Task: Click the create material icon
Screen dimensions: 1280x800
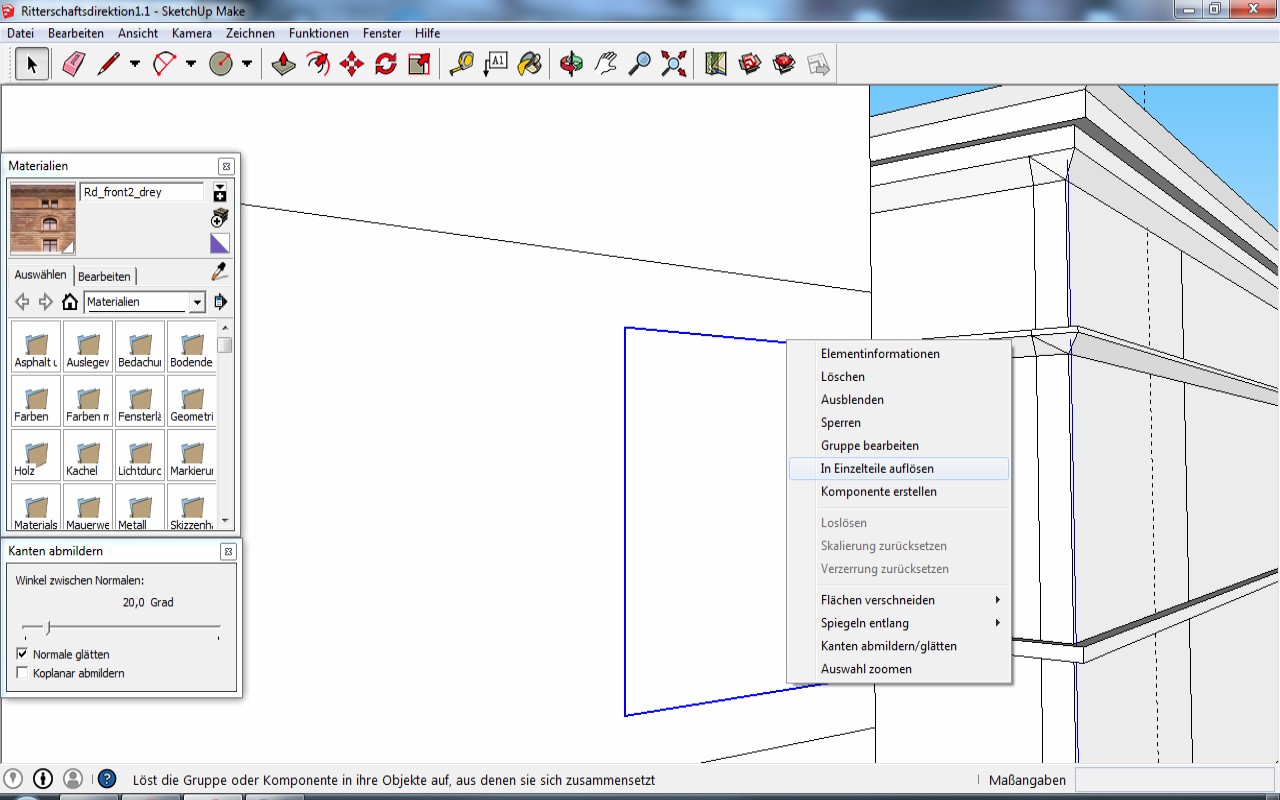Action: 220,219
